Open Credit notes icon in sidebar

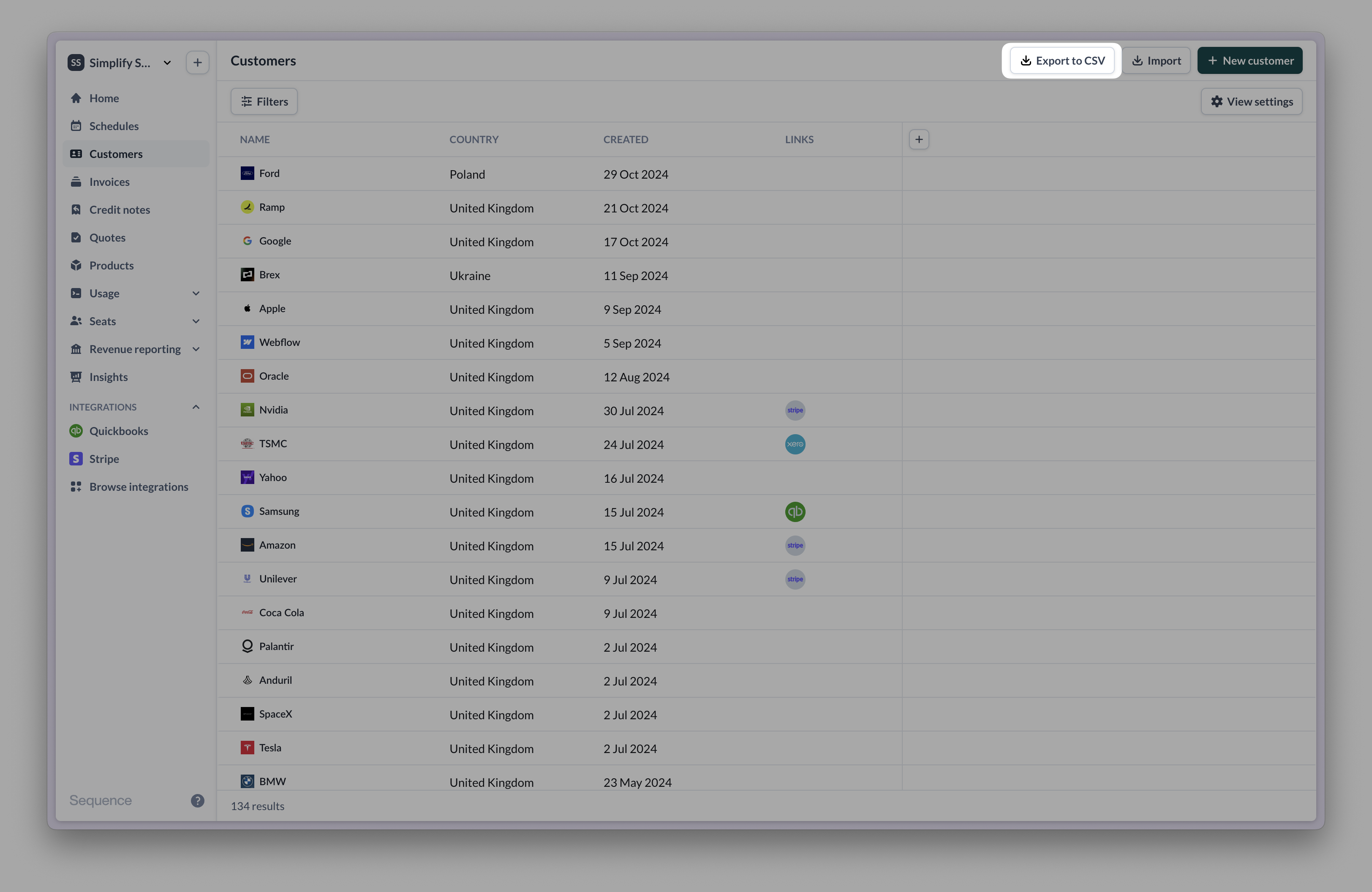76,210
